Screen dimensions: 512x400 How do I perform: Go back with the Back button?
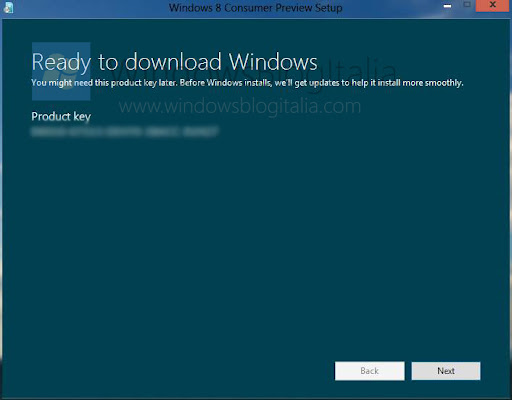point(370,371)
